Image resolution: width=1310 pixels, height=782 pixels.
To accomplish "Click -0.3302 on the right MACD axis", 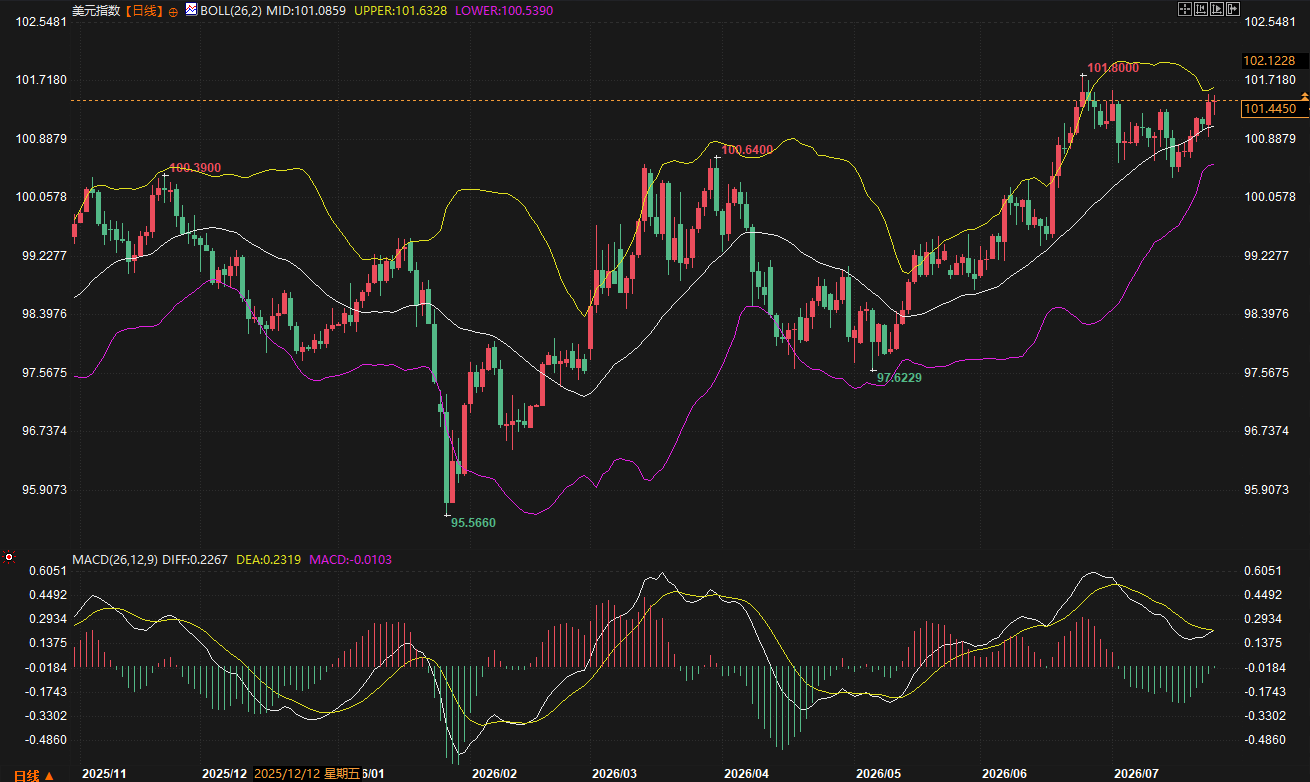I will coord(1264,716).
